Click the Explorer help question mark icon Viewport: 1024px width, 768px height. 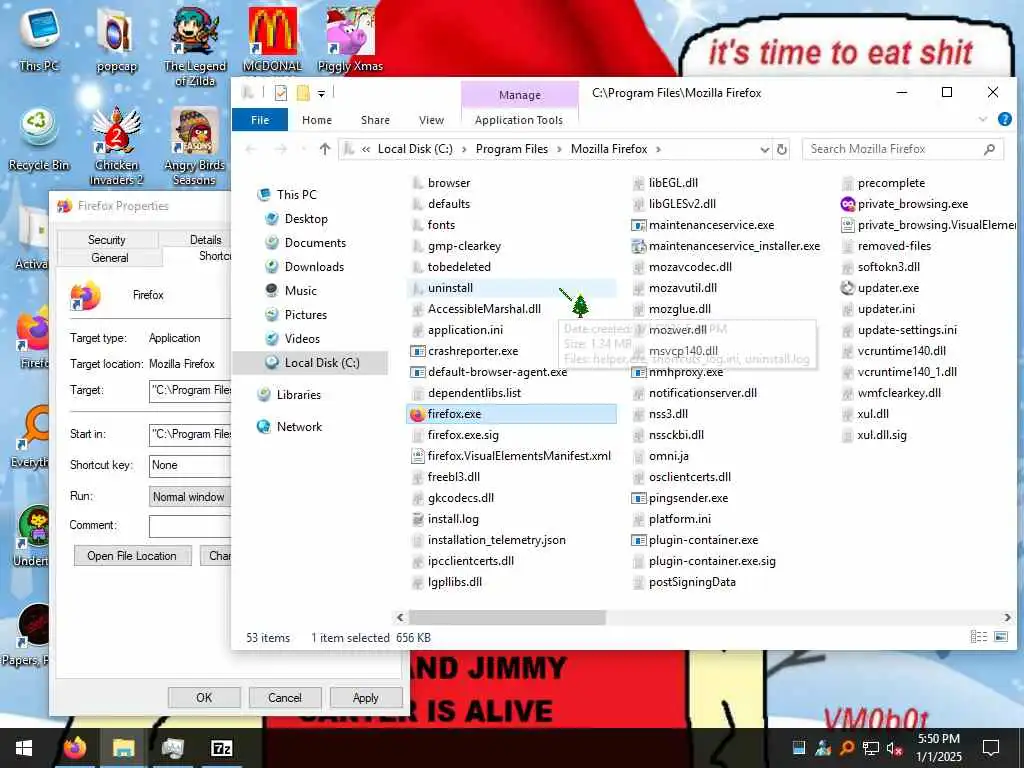tap(1004, 119)
